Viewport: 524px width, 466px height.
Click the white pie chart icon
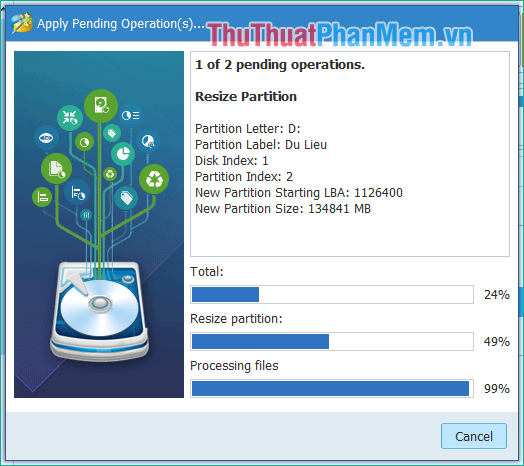[x=123, y=154]
